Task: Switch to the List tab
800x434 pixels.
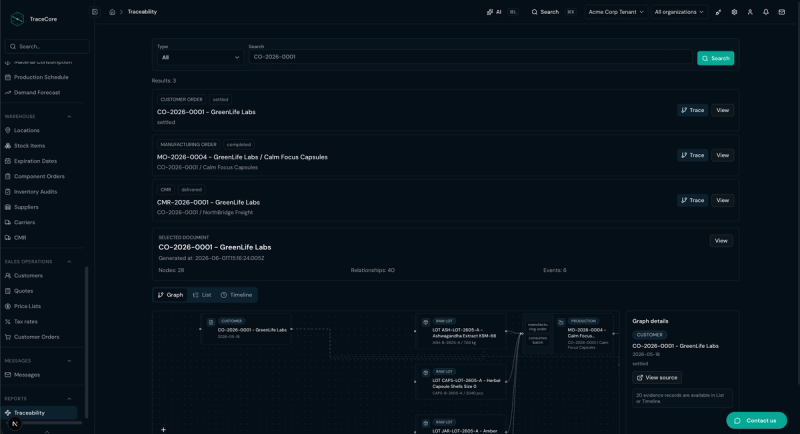Action: (x=202, y=295)
